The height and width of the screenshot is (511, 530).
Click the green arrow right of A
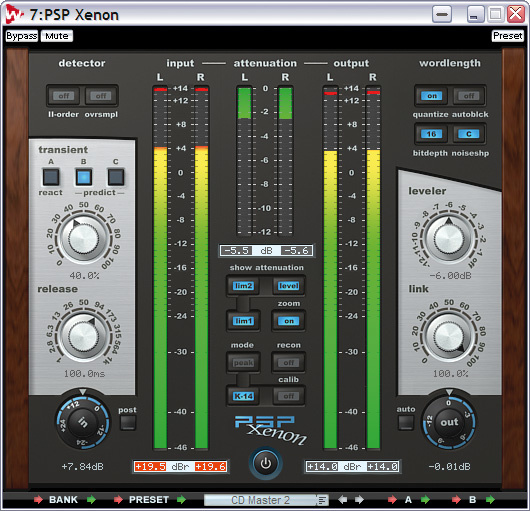pyautogui.click(x=425, y=500)
